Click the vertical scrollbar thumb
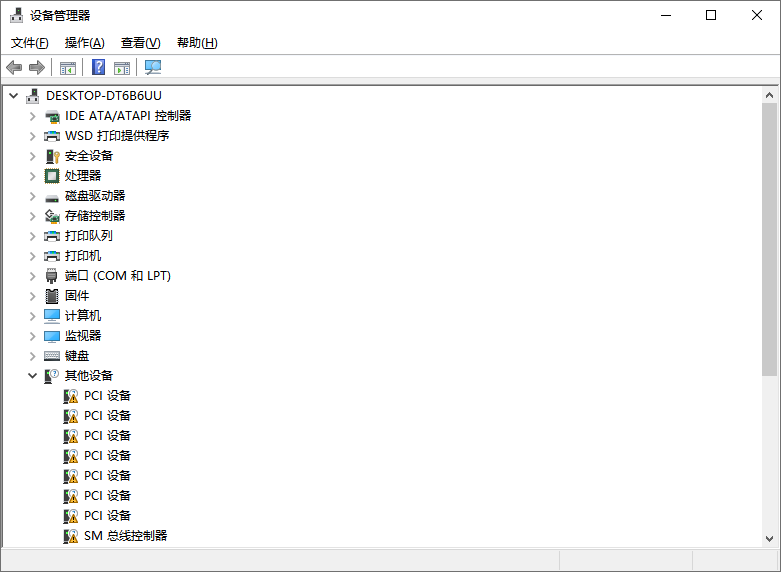This screenshot has height=572, width=781. click(769, 239)
